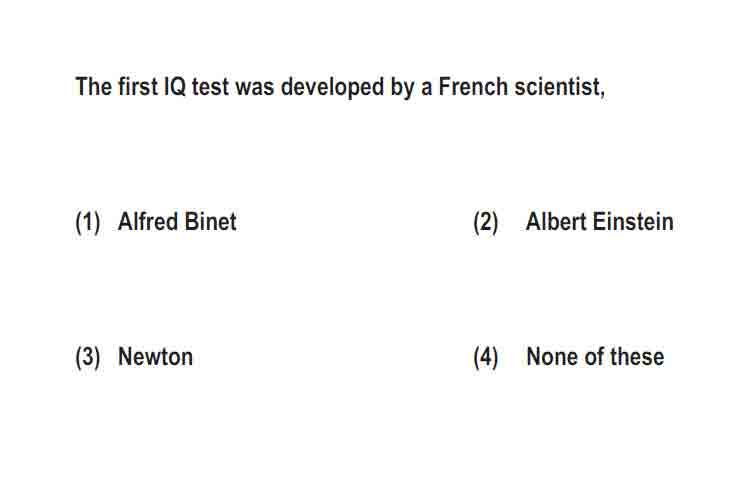Select the Alfred Binet answer option

tap(177, 222)
